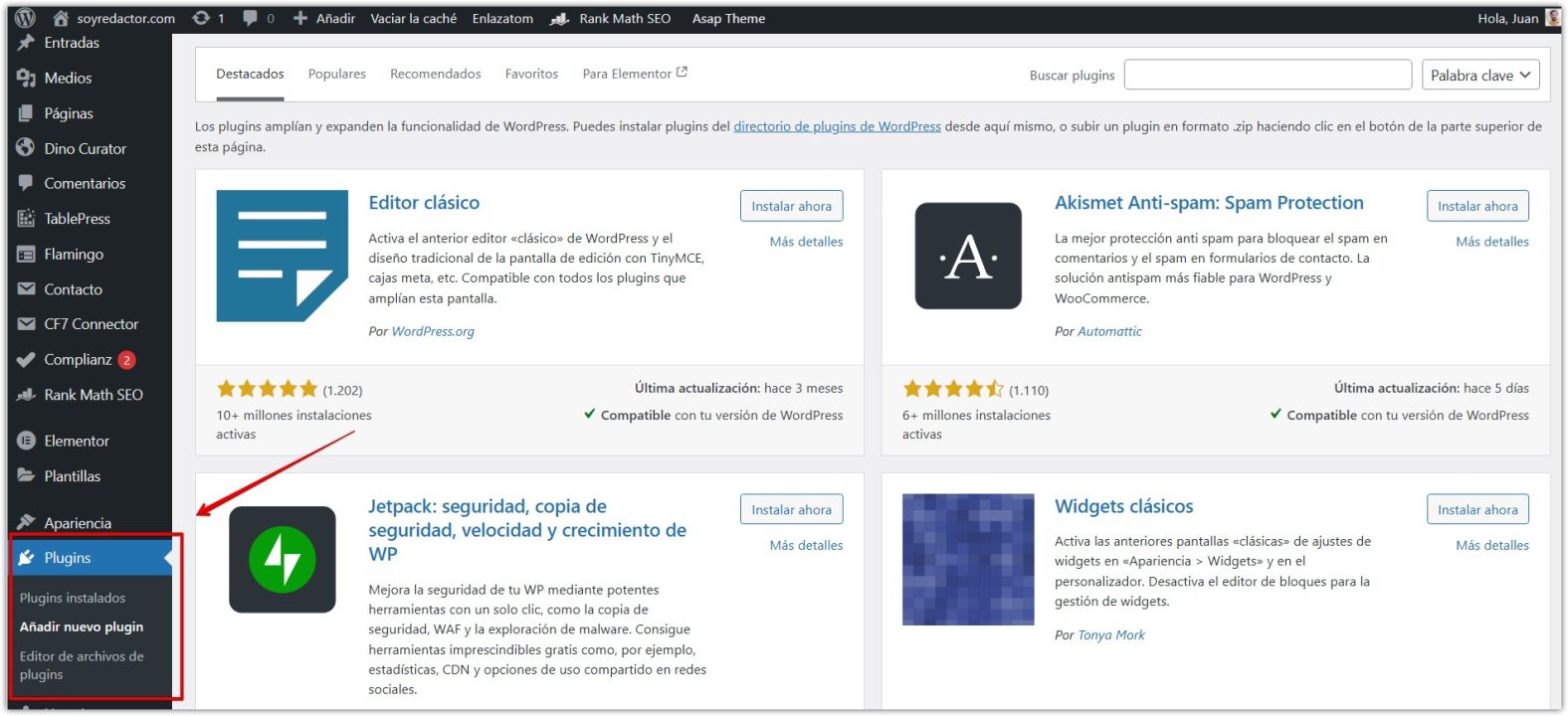Install Akismet Anti-spam now

(1477, 206)
